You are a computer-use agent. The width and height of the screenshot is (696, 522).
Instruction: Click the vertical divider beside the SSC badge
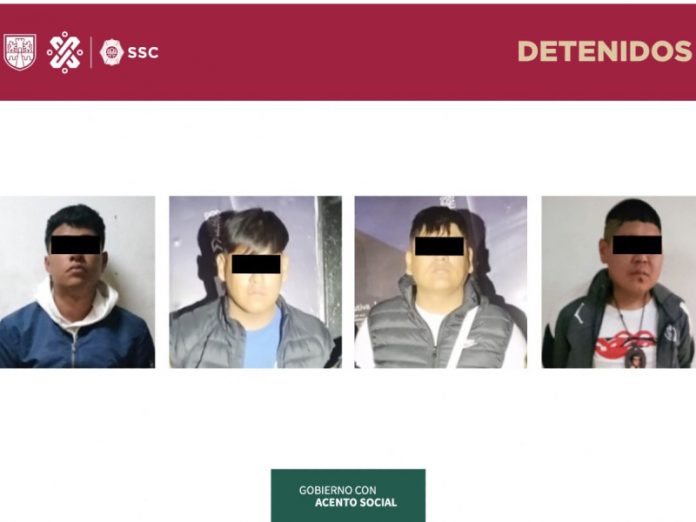tap(91, 52)
